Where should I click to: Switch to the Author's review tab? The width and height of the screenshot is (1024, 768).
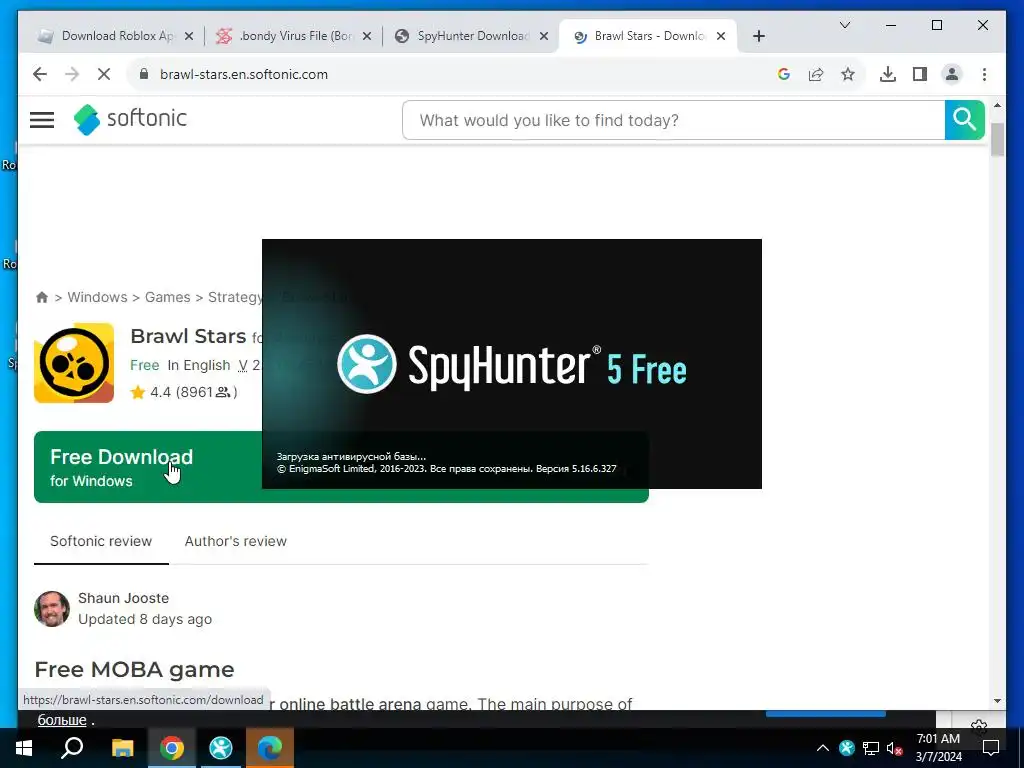(x=236, y=541)
